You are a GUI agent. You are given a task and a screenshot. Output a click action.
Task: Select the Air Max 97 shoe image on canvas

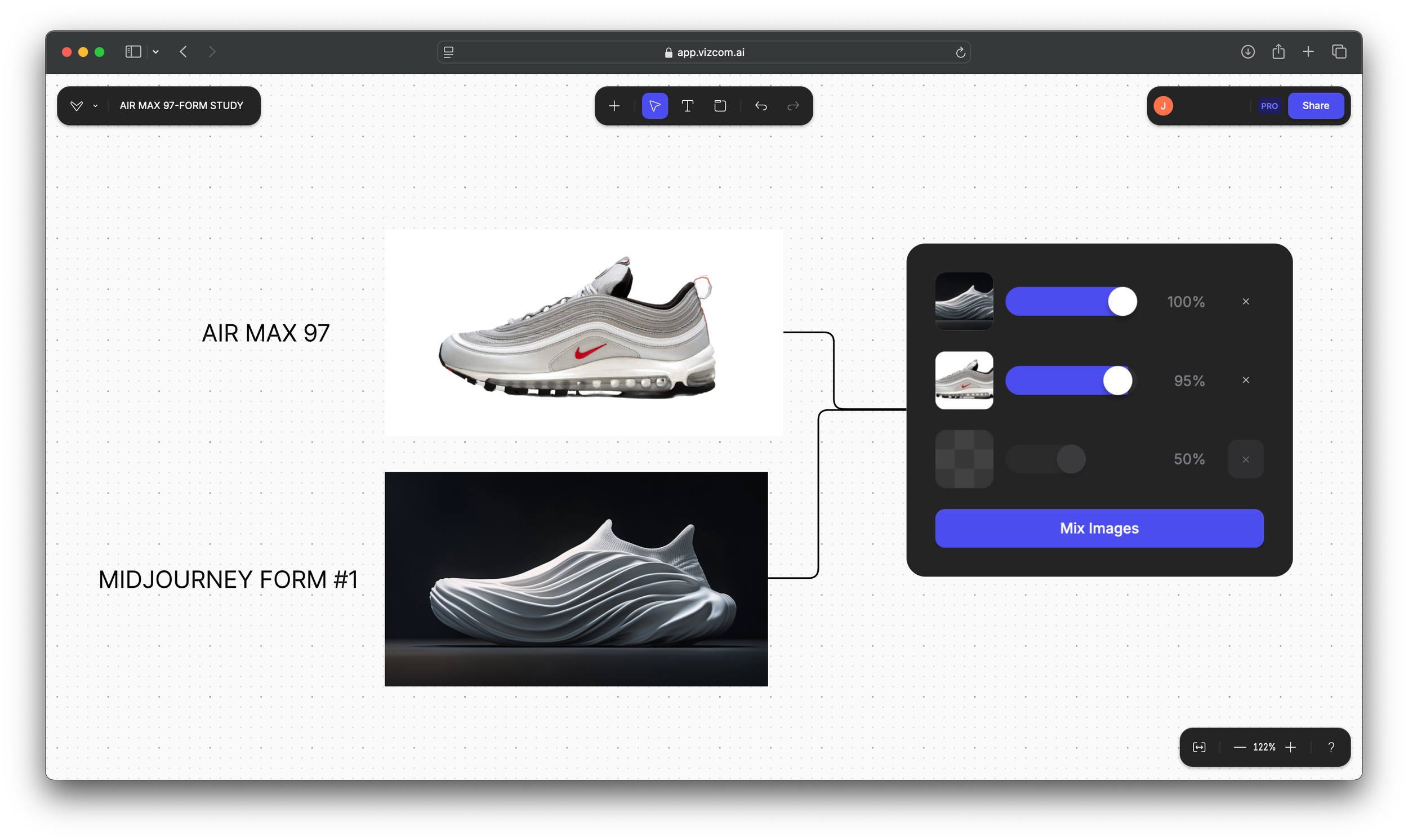coord(583,332)
